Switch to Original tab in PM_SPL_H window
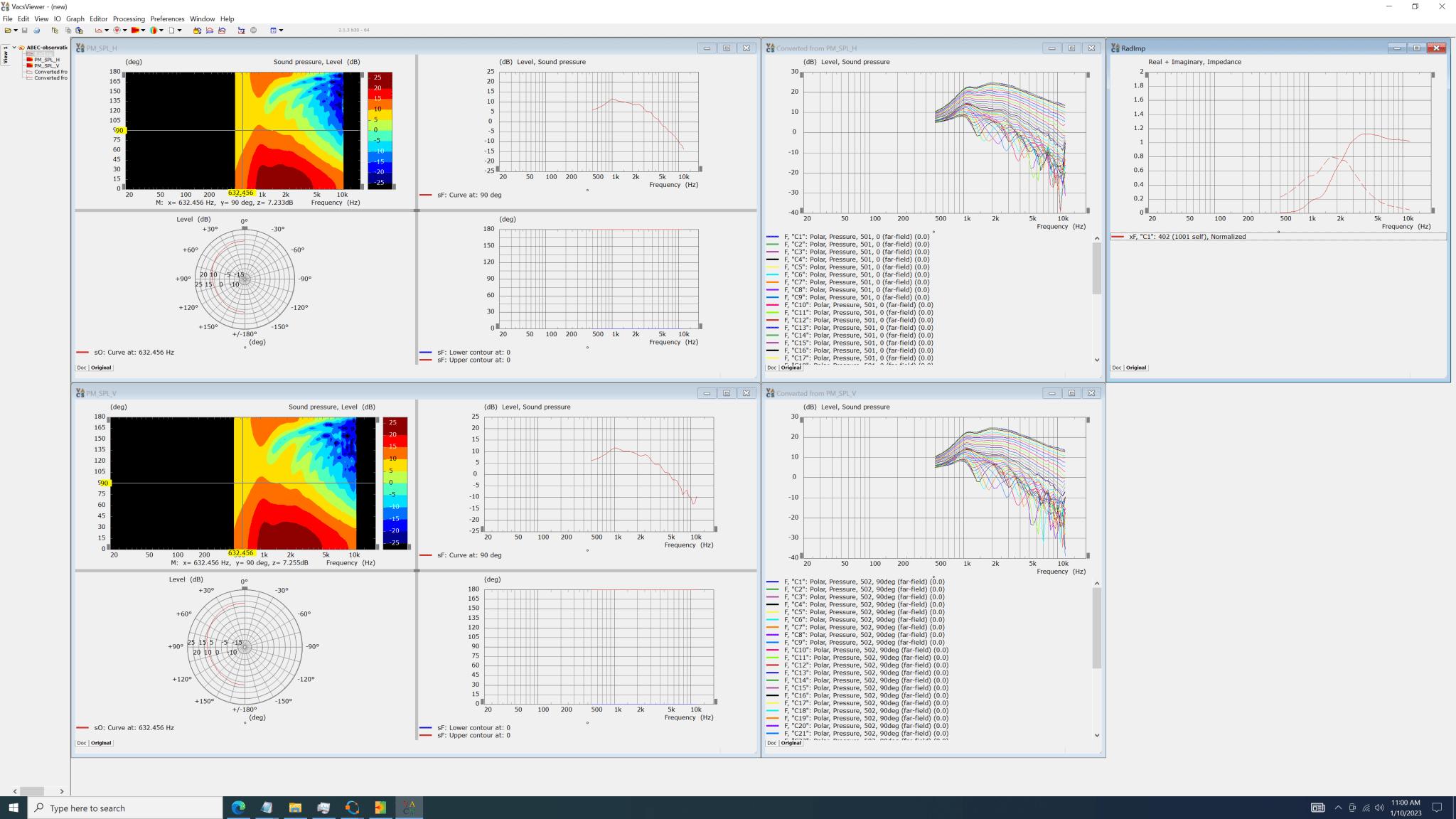Image resolution: width=1456 pixels, height=819 pixels. [x=101, y=368]
